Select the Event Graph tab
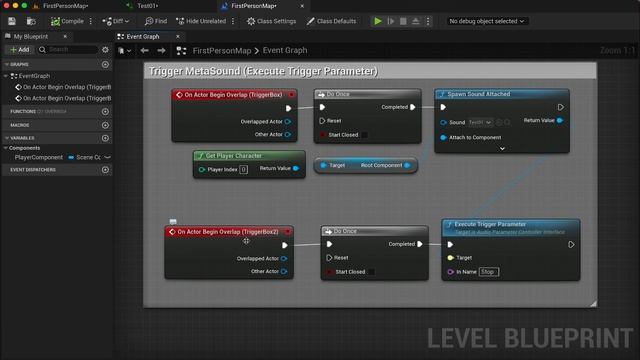 click(x=142, y=36)
